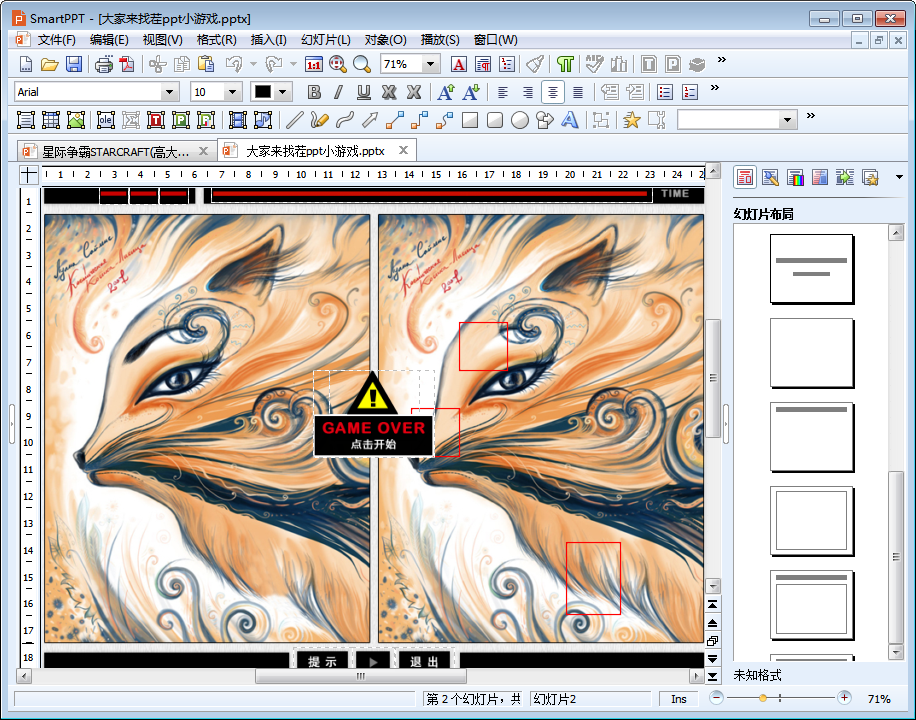This screenshot has width=916, height=720.
Task: Click the black font color swatch
Action: 263,92
